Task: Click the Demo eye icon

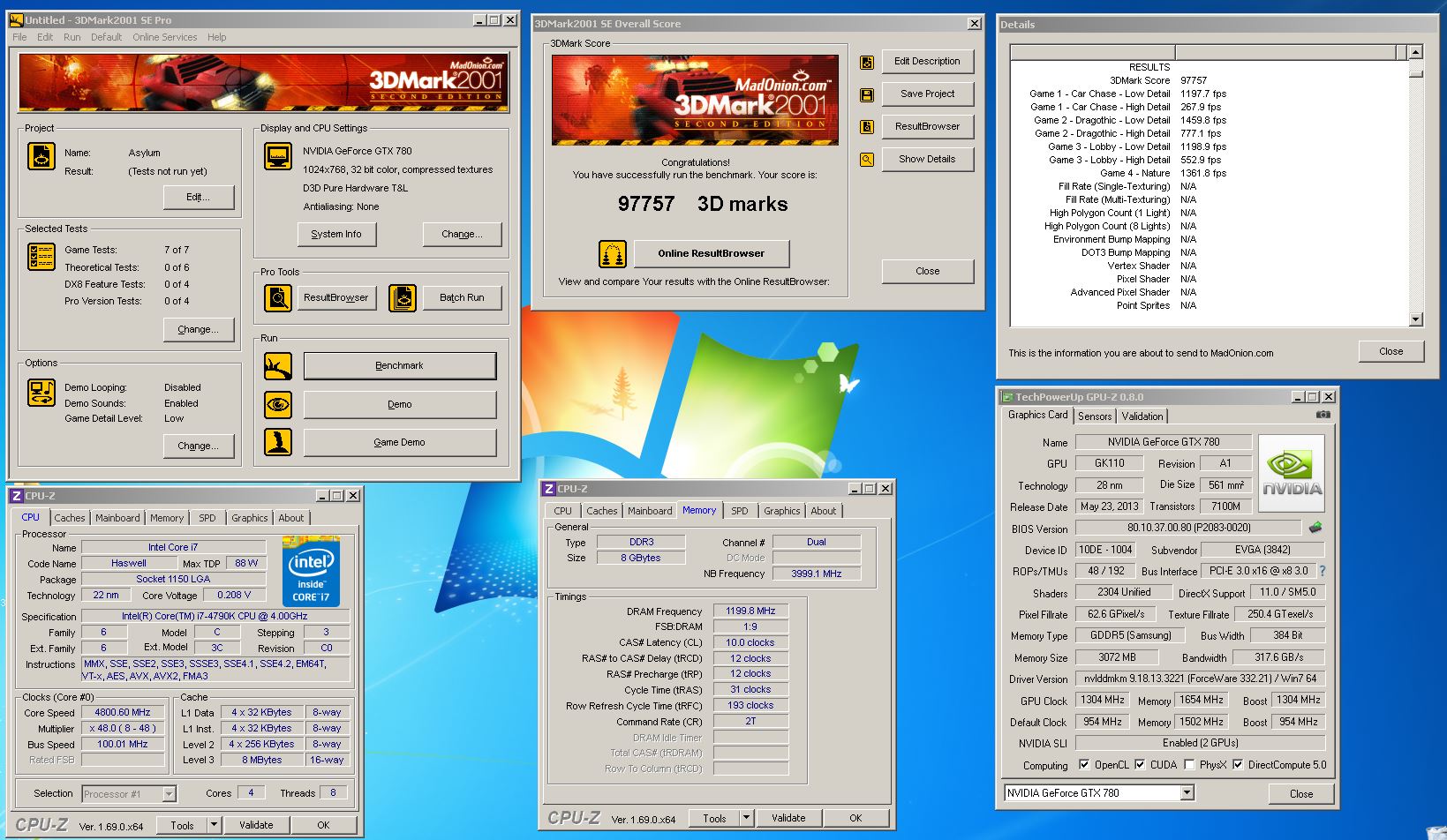Action: pyautogui.click(x=278, y=404)
